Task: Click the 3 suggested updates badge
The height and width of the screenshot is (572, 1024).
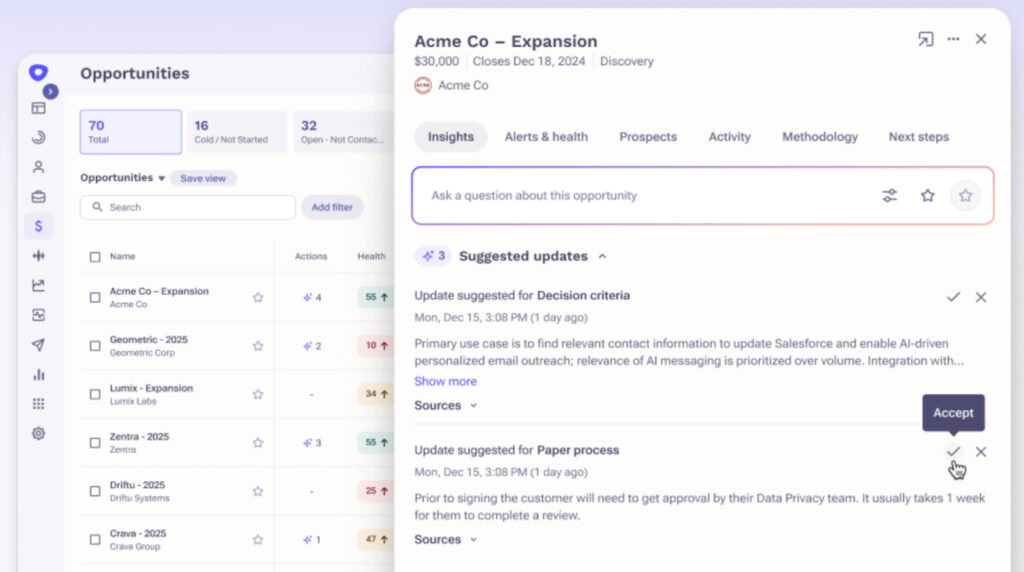Action: coord(434,256)
